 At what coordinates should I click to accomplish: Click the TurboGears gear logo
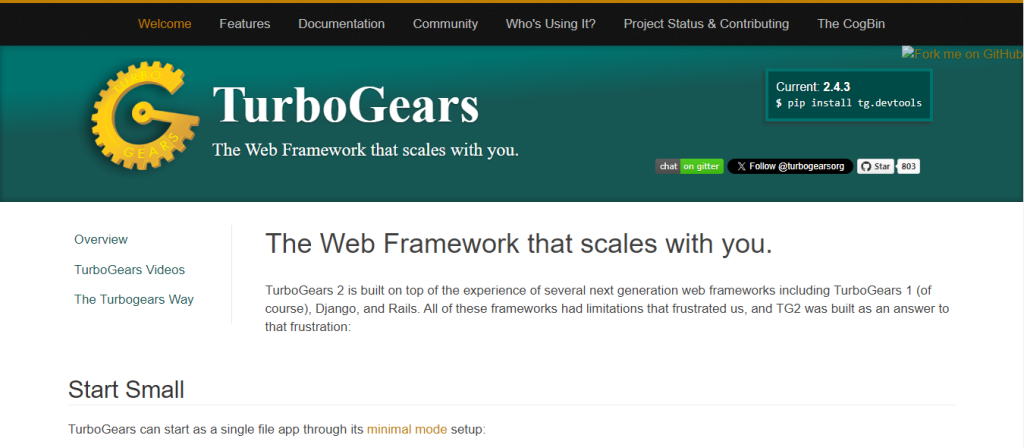(x=140, y=118)
